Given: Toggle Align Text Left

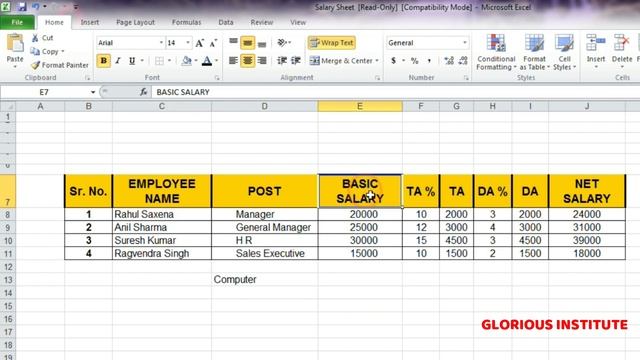Looking at the screenshot, I should (x=233, y=61).
